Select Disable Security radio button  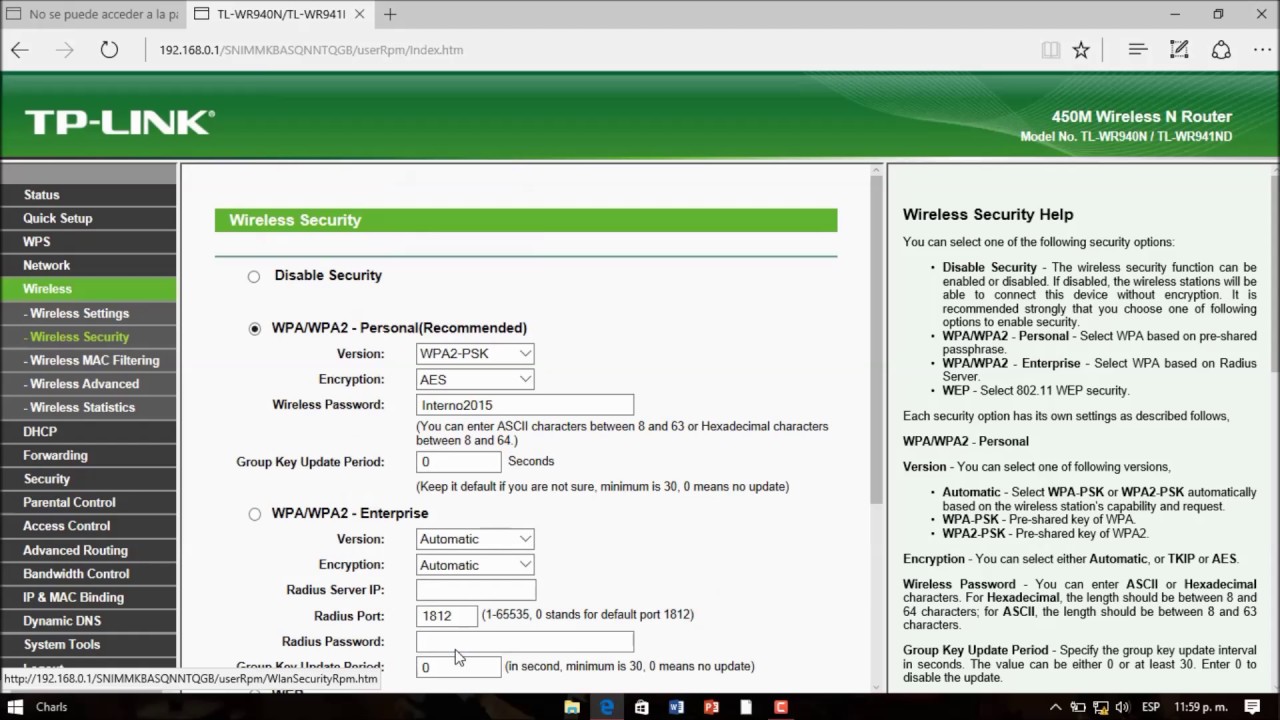[x=254, y=276]
